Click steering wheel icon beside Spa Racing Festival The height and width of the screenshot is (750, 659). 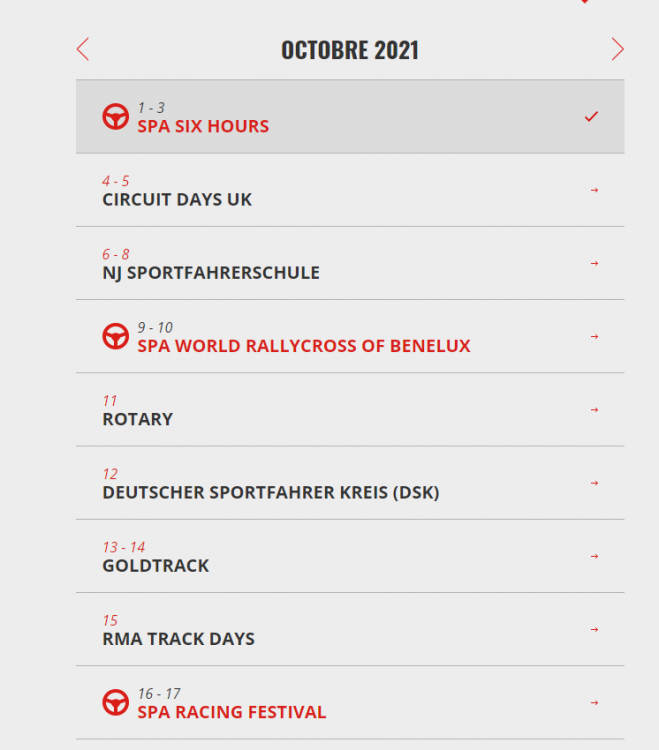[116, 702]
